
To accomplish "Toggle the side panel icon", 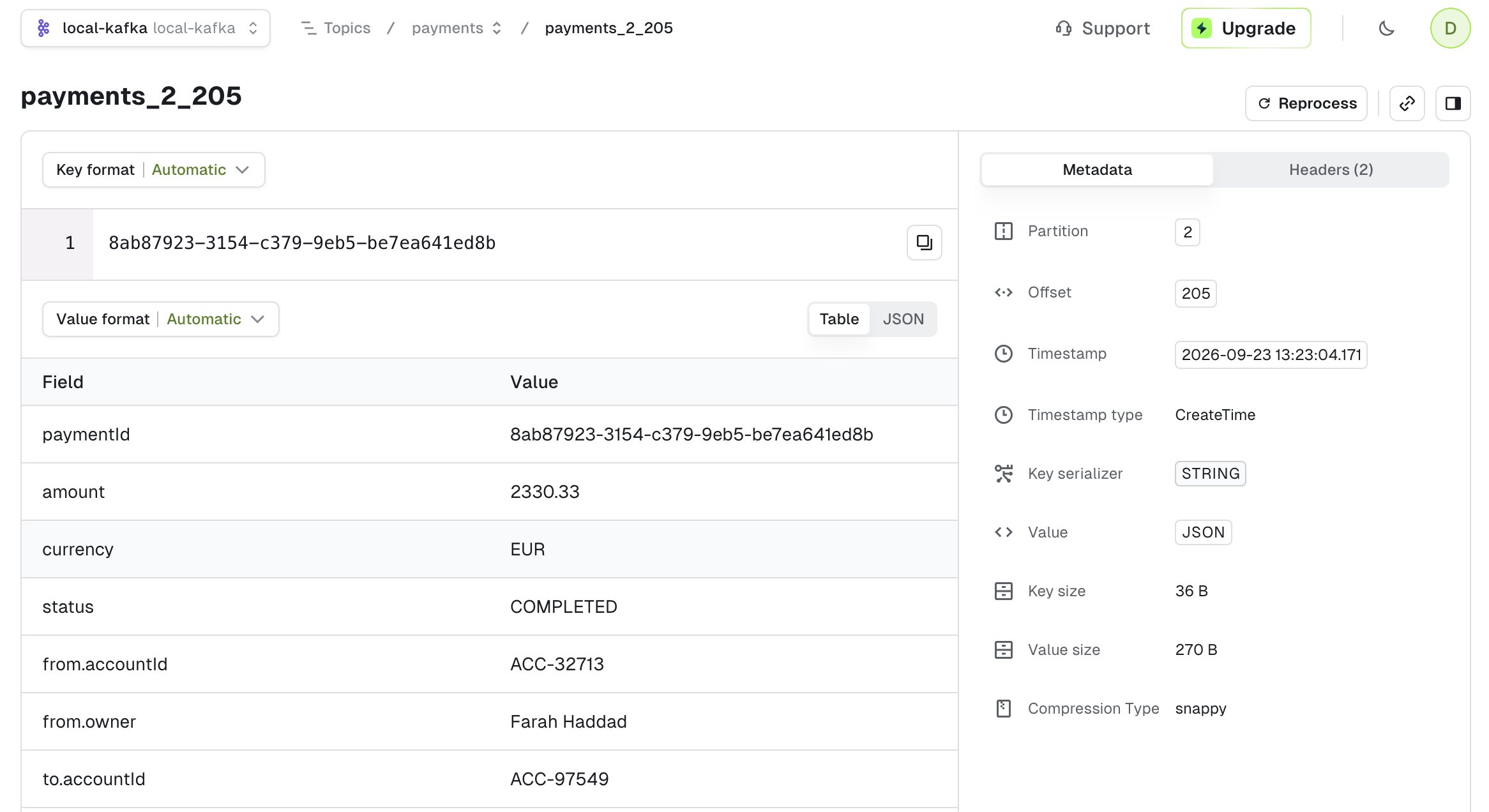I will 1453,103.
